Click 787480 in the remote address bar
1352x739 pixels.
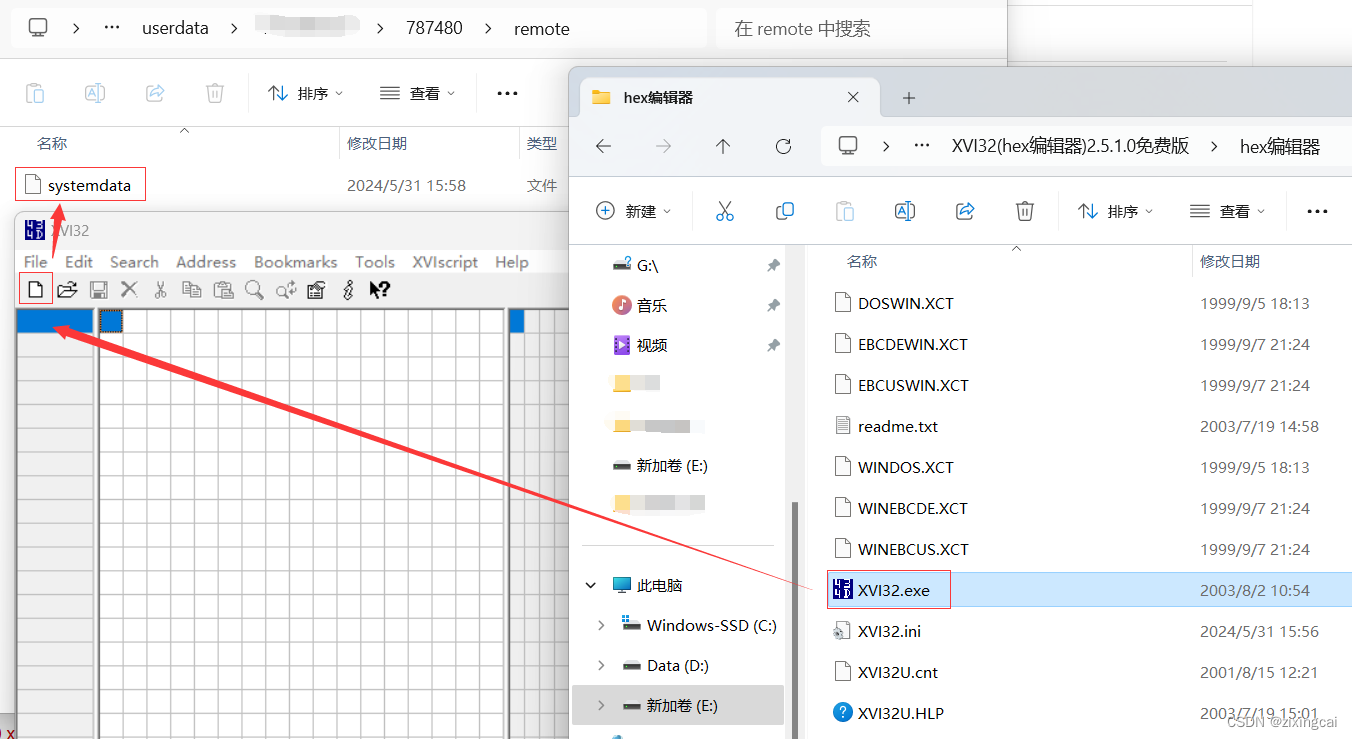[434, 28]
